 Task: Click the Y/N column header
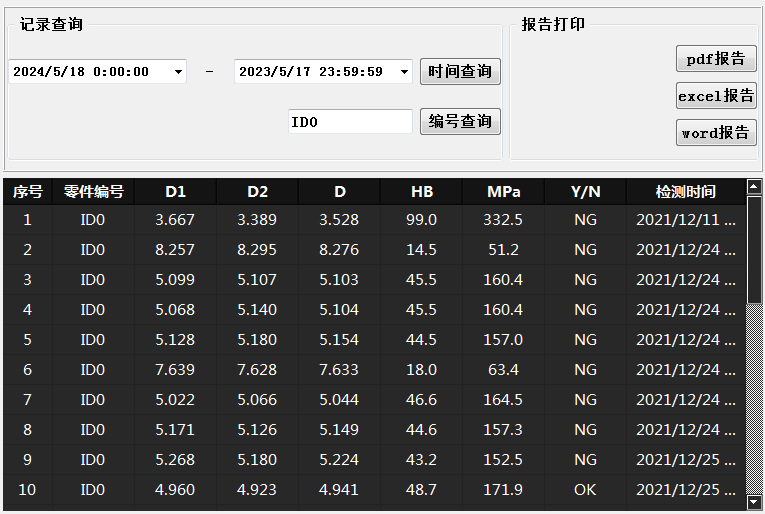pos(585,191)
